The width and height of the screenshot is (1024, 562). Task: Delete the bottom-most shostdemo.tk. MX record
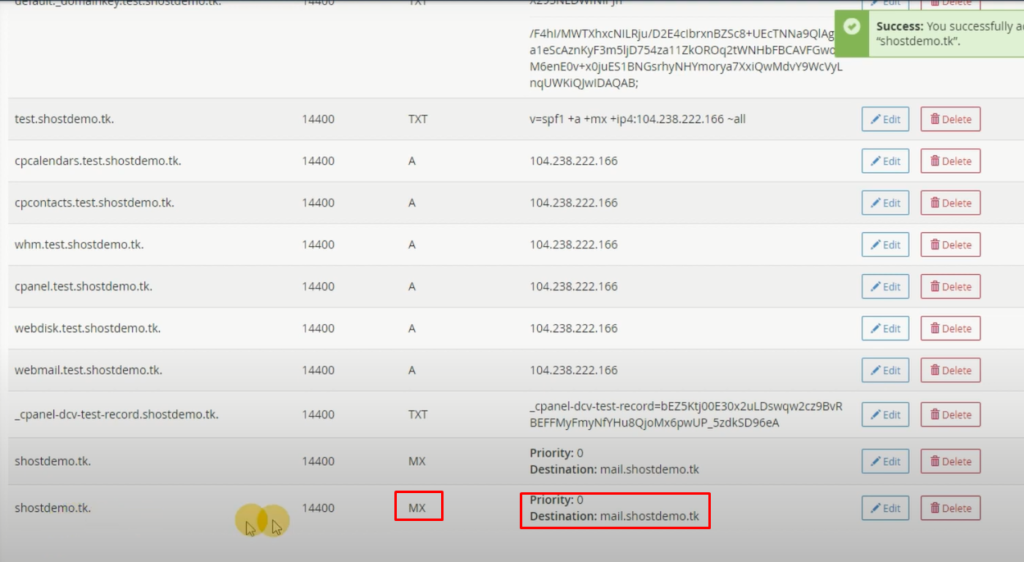[x=950, y=508]
